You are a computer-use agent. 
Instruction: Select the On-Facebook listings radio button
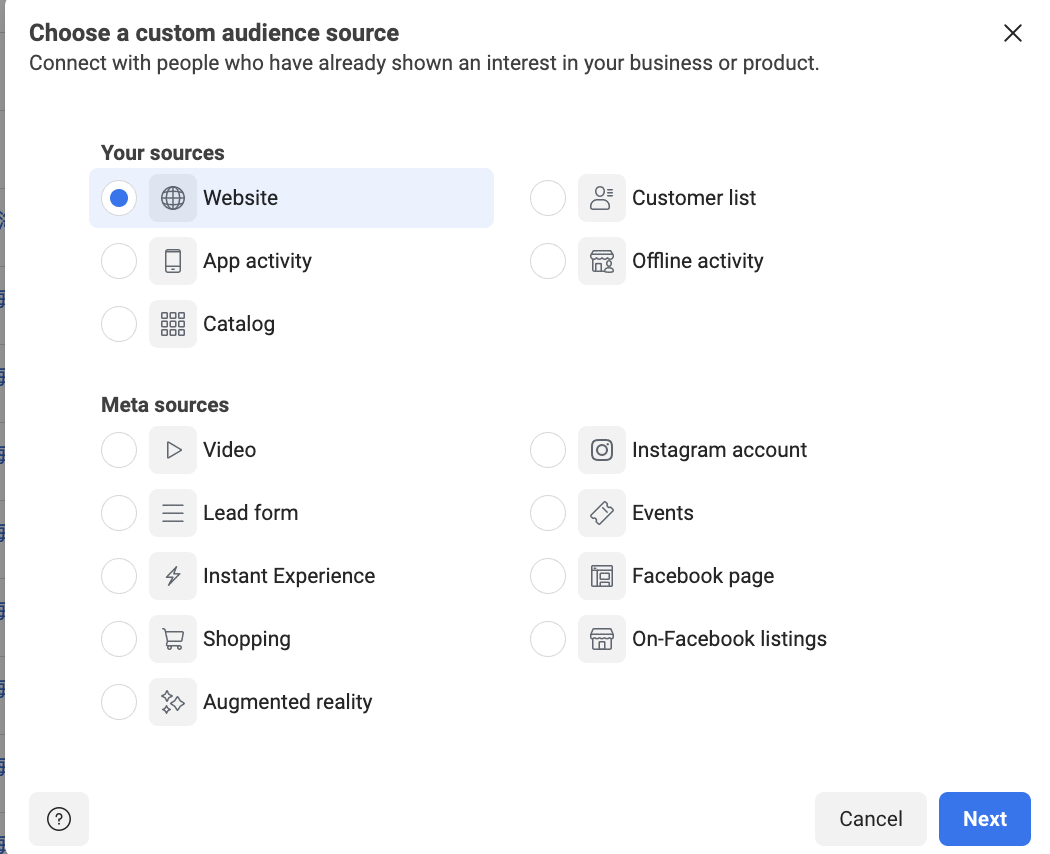pyautogui.click(x=548, y=639)
